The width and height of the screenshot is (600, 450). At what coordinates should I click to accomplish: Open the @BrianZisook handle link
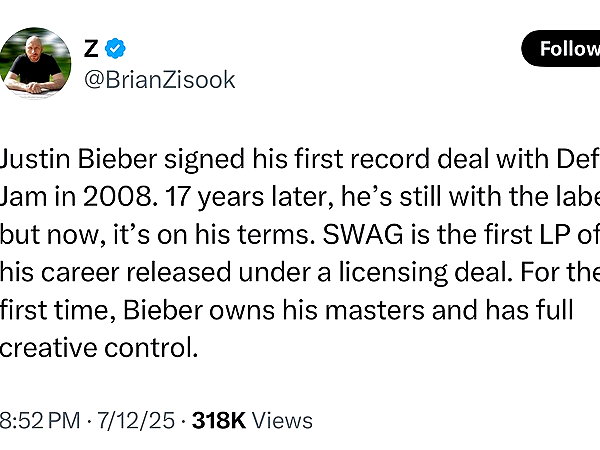coord(160,80)
